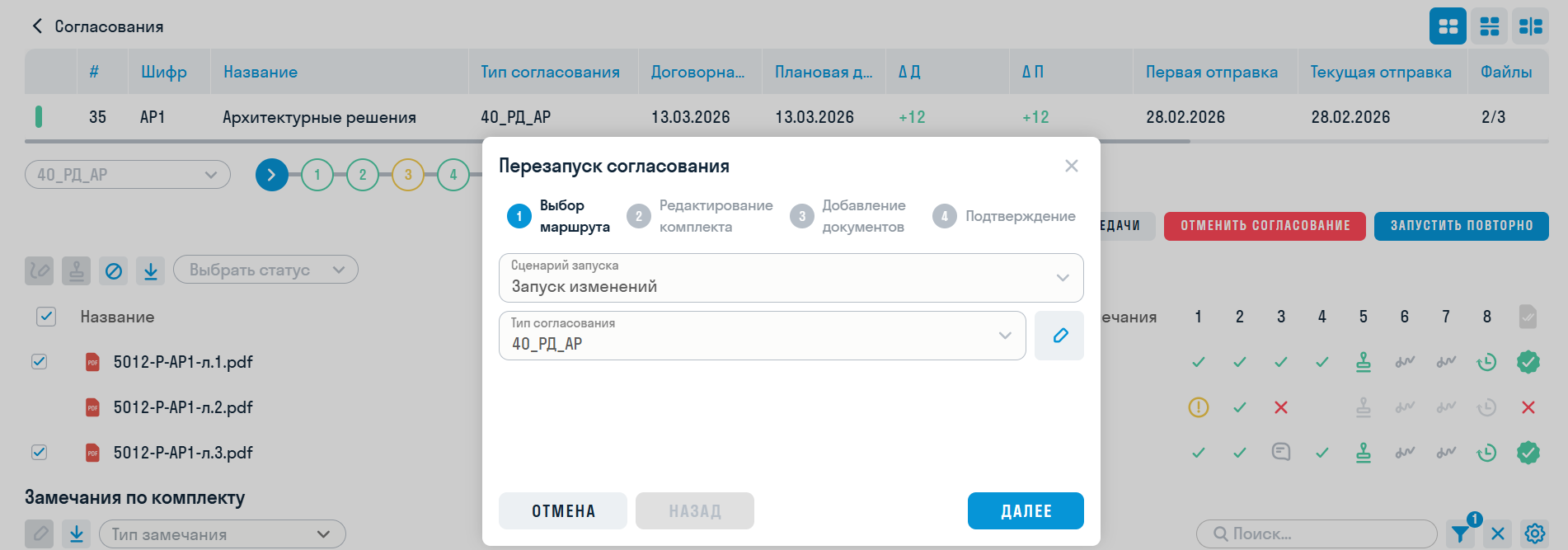Switch to the list-grid view icon
The width and height of the screenshot is (1568, 550).
point(1490,26)
